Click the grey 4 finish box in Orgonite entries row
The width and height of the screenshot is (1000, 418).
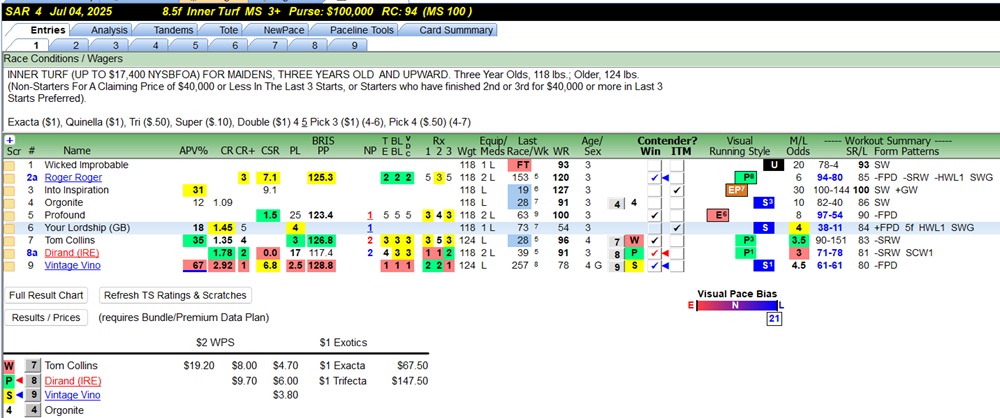[x=616, y=203]
